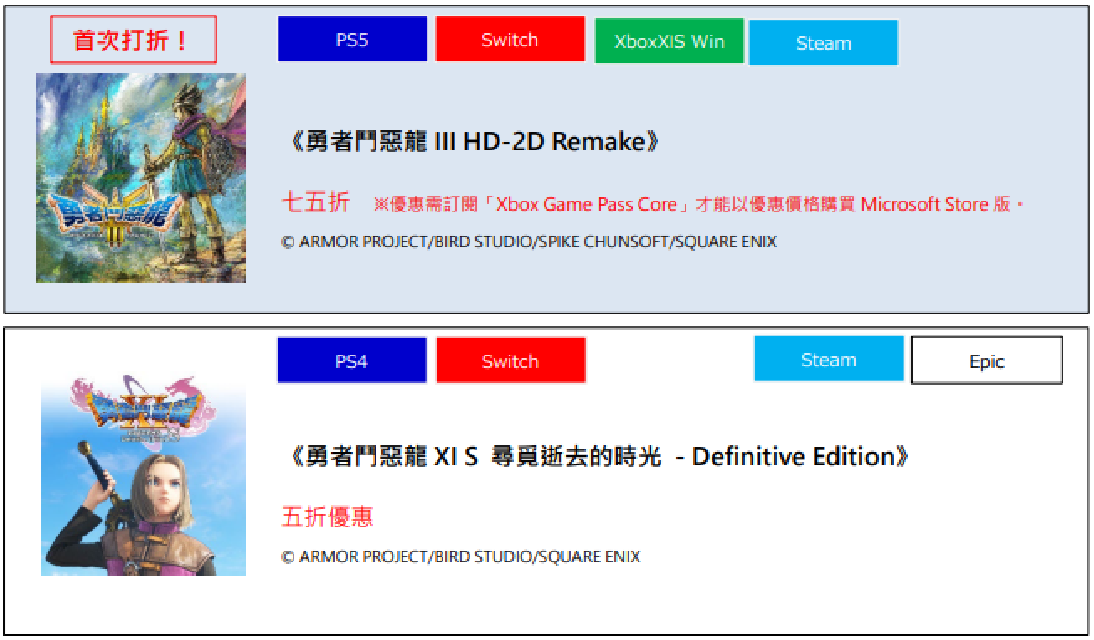Viewport: 1094px width, 640px height.
Task: Open the Dragon Quest XI S cover art
Action: click(144, 475)
